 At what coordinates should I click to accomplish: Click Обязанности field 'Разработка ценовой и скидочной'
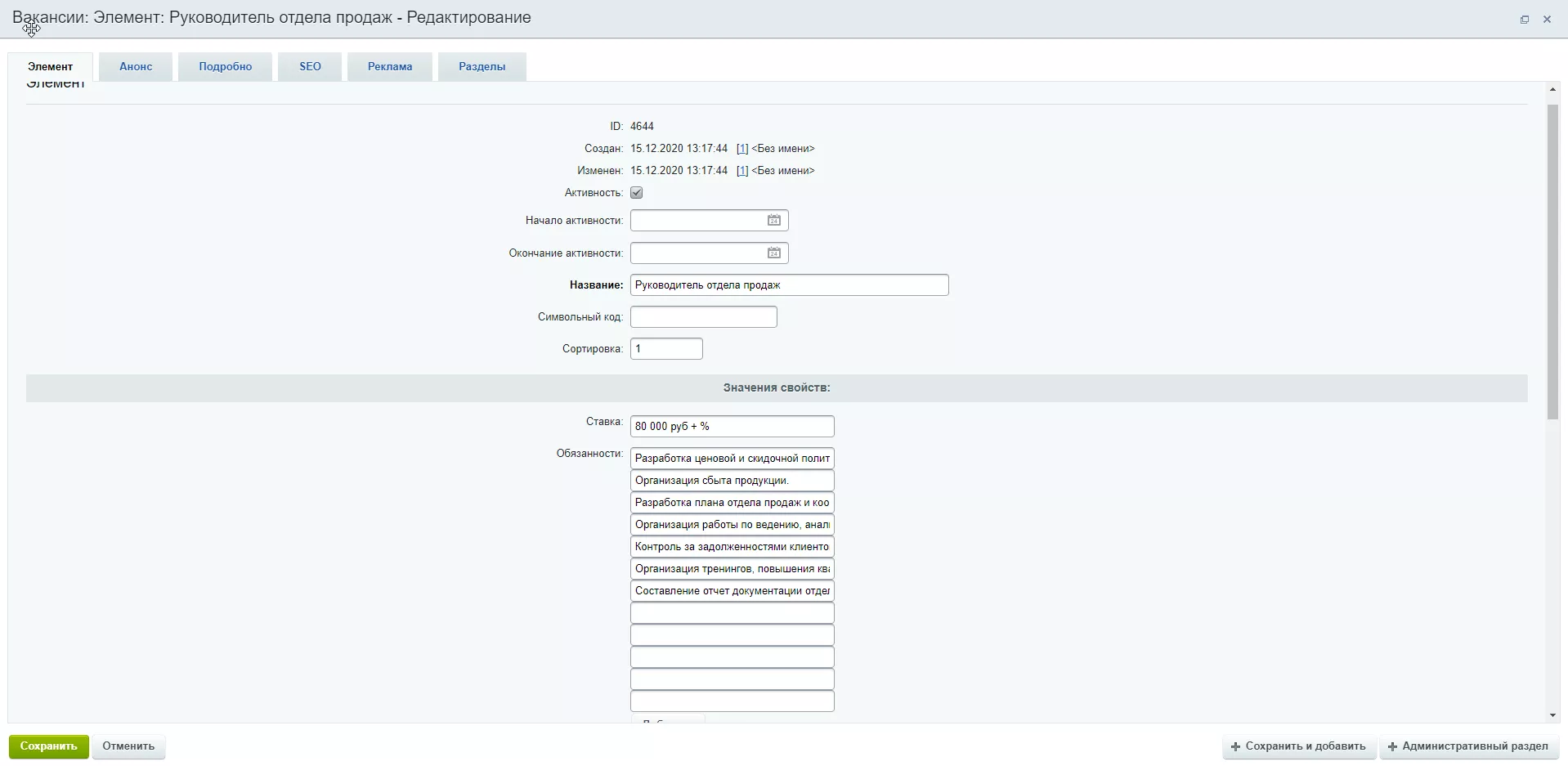732,459
